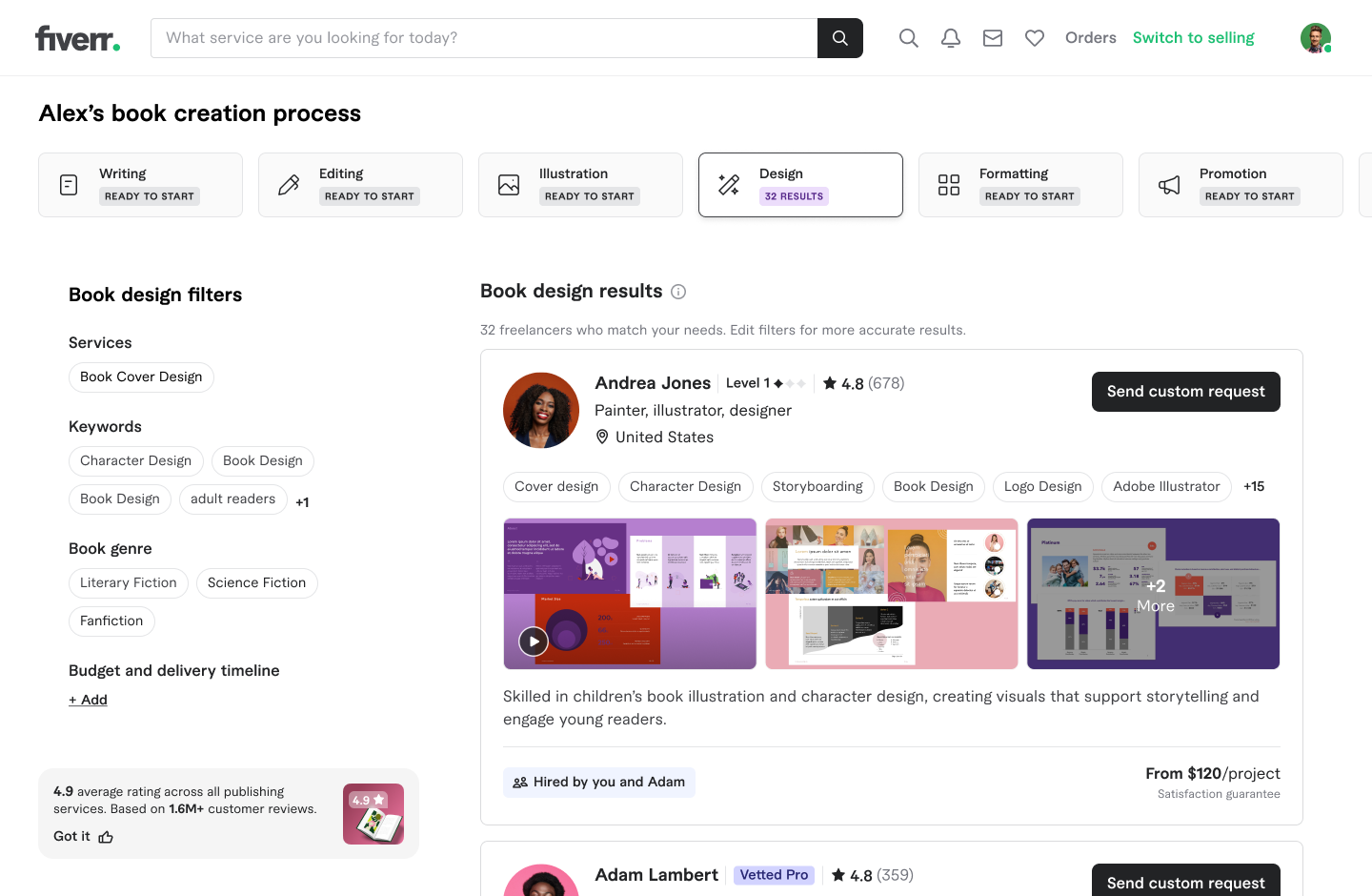
Task: Show +2 More portfolio images
Action: pyautogui.click(x=1154, y=595)
